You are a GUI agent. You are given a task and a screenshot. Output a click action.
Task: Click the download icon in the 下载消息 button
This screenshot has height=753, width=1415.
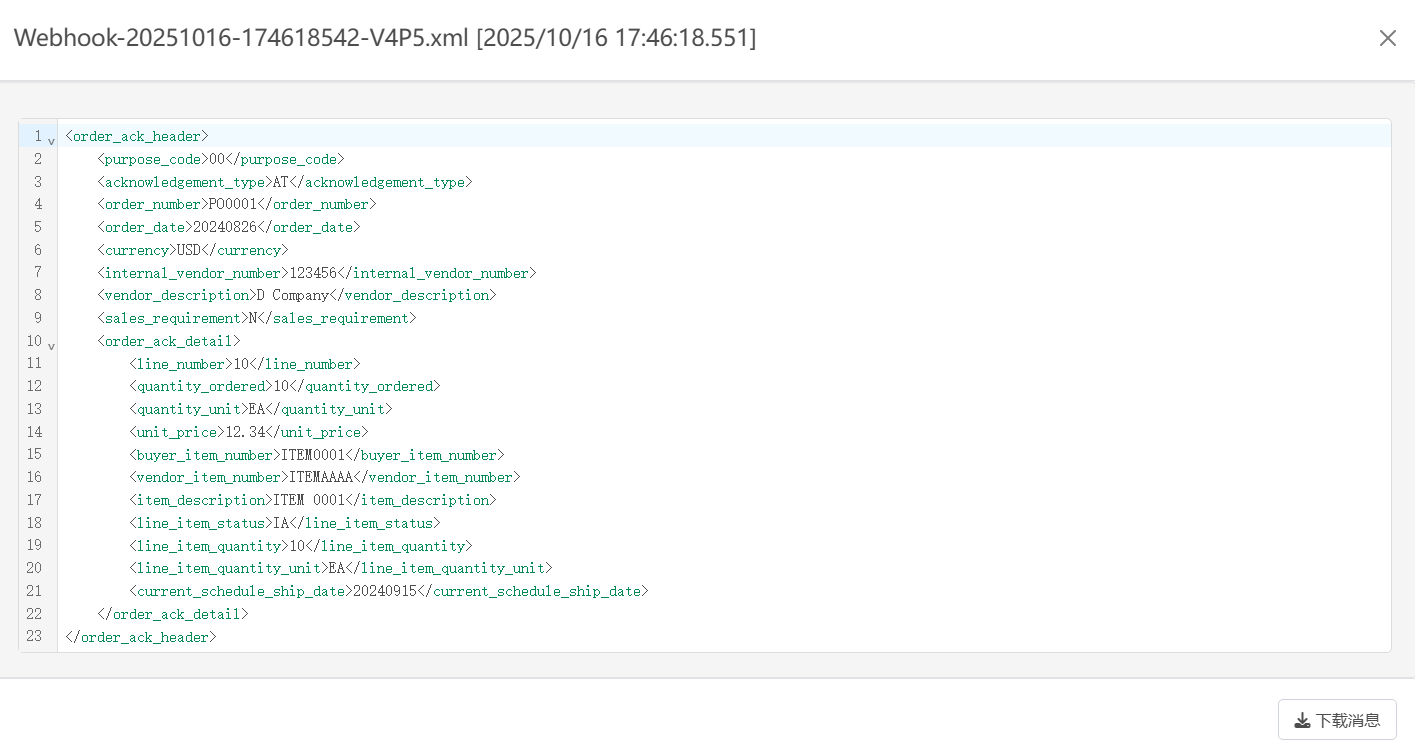pyautogui.click(x=1302, y=719)
